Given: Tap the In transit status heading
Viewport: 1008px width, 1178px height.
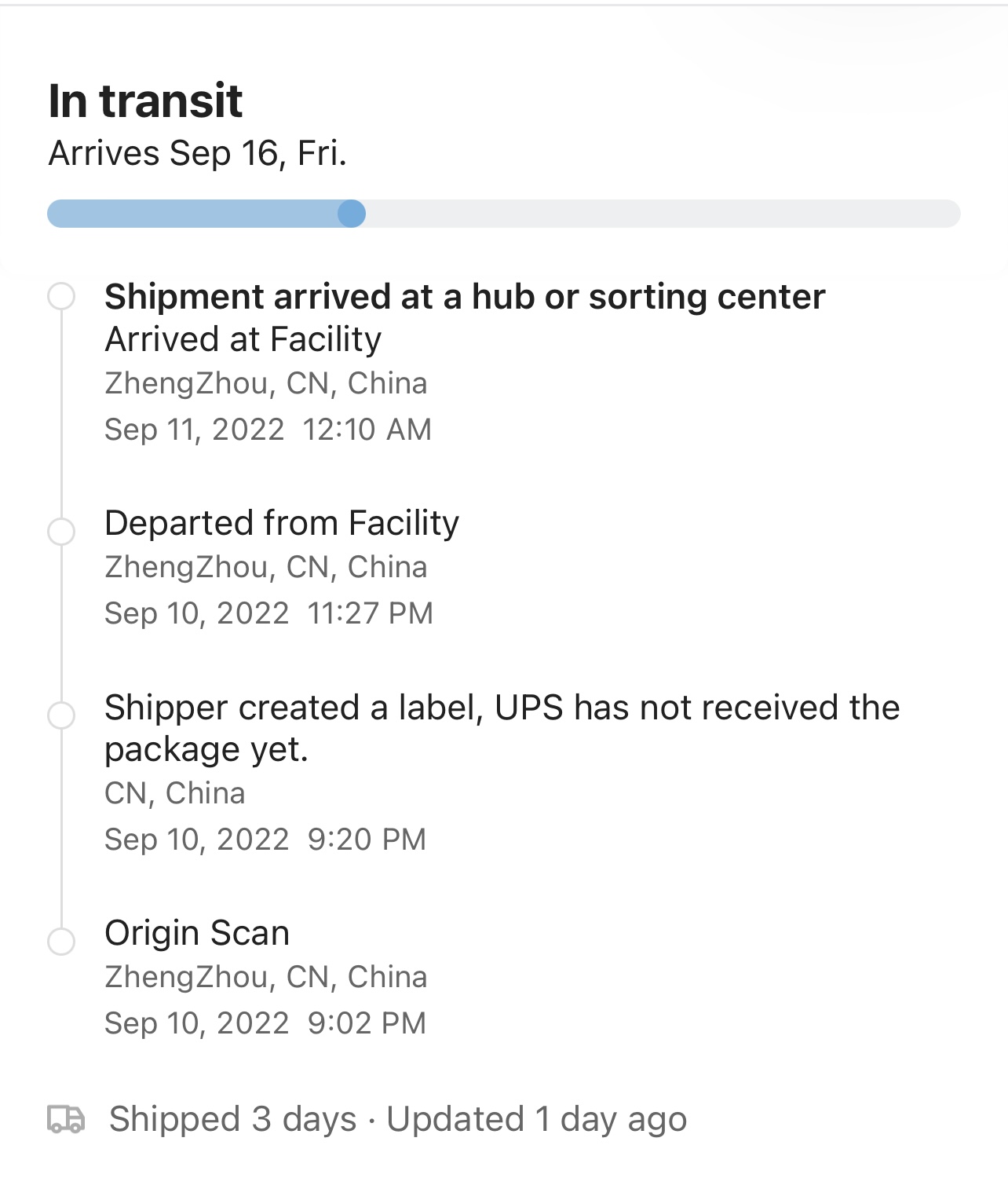Looking at the screenshot, I should coord(145,101).
